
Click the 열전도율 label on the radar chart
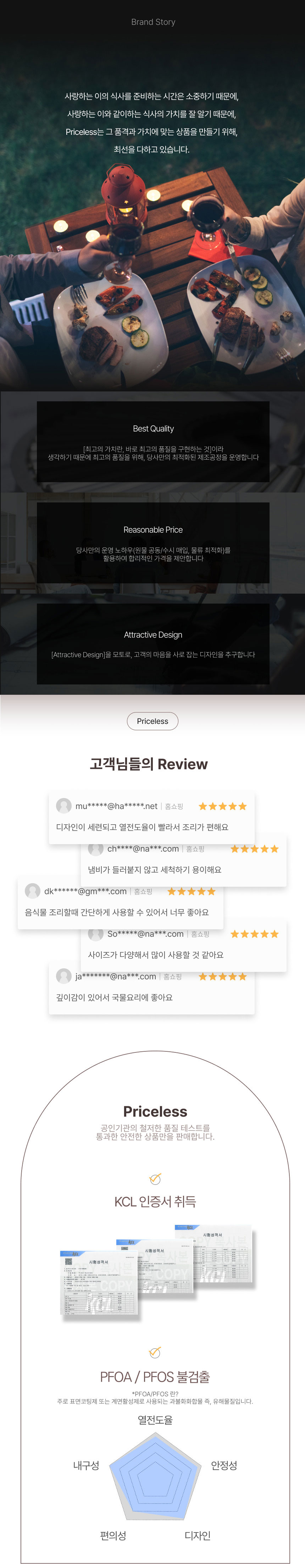[x=155, y=1420]
